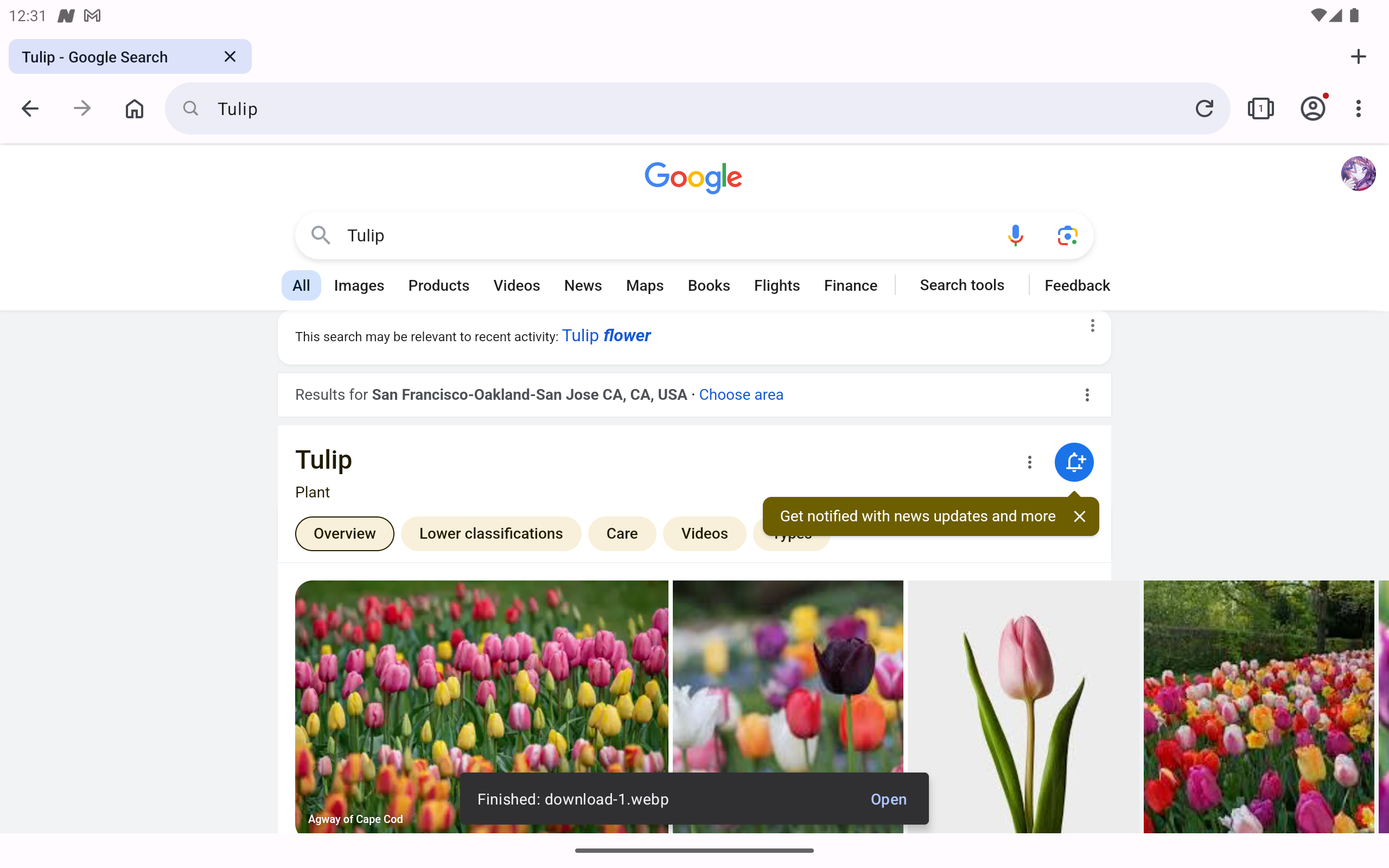
Task: Navigate back with the back arrow
Action: 30,108
